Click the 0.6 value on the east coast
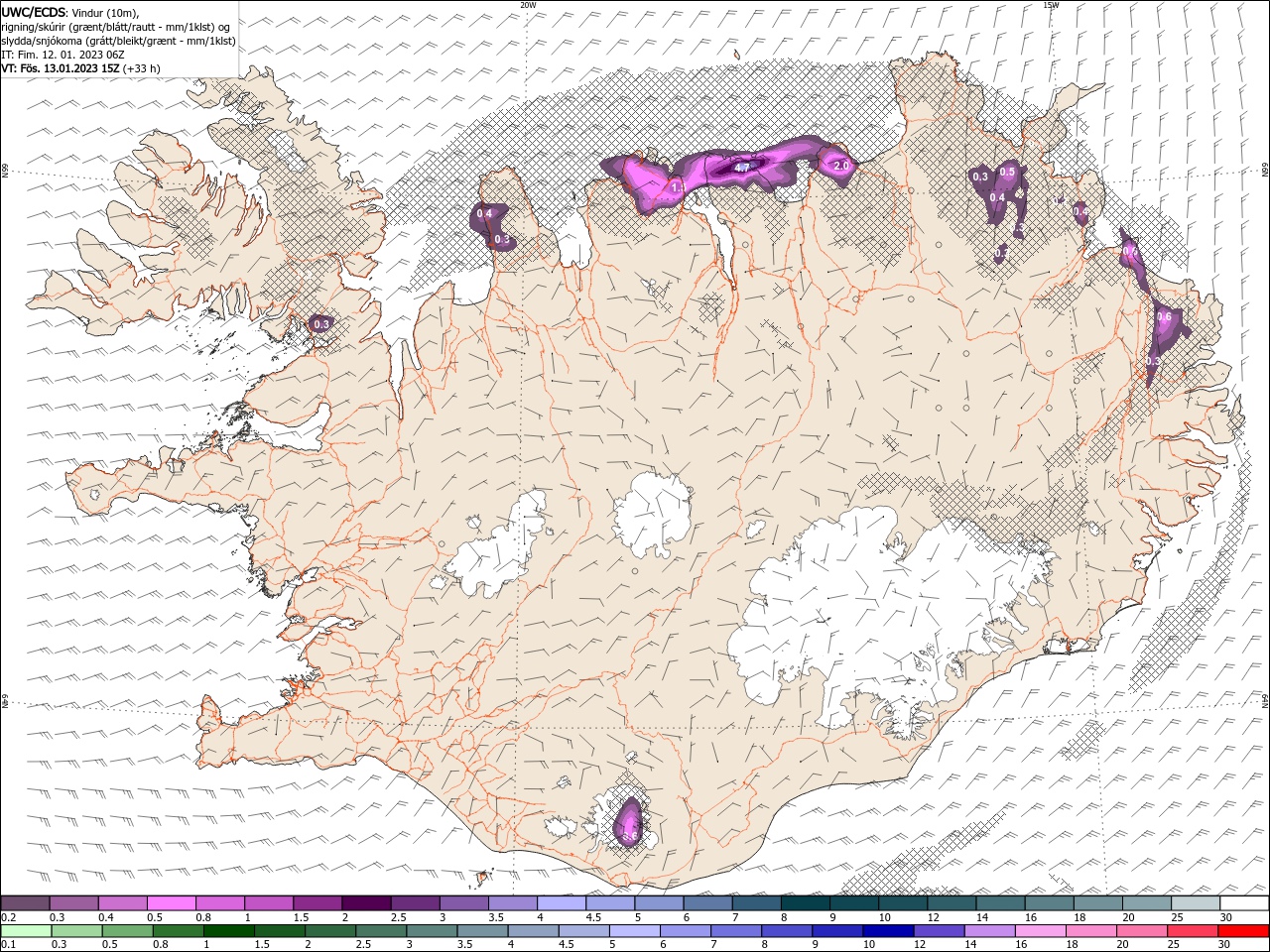 [x=1164, y=317]
